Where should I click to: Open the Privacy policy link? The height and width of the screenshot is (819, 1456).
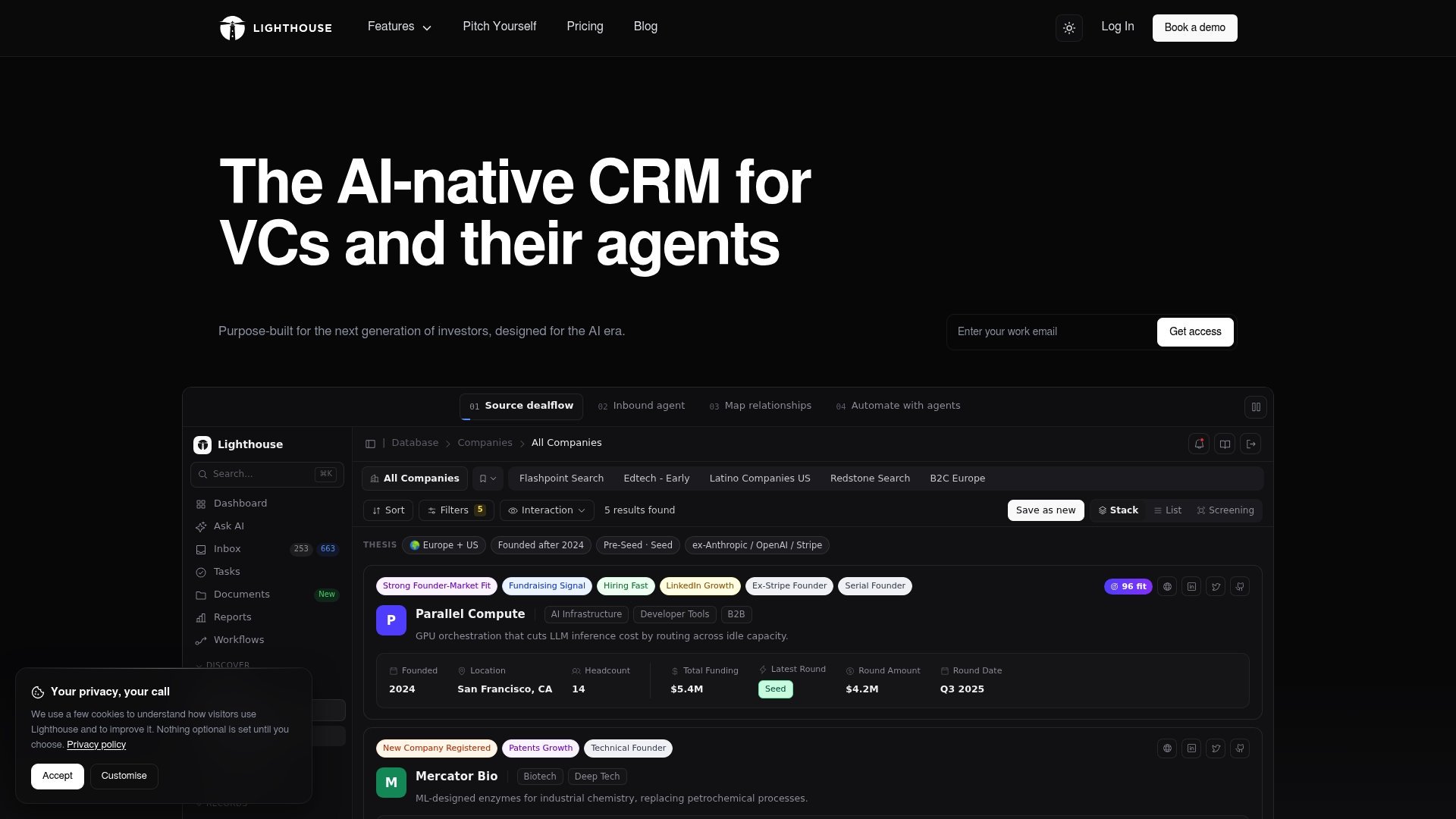[x=96, y=745]
